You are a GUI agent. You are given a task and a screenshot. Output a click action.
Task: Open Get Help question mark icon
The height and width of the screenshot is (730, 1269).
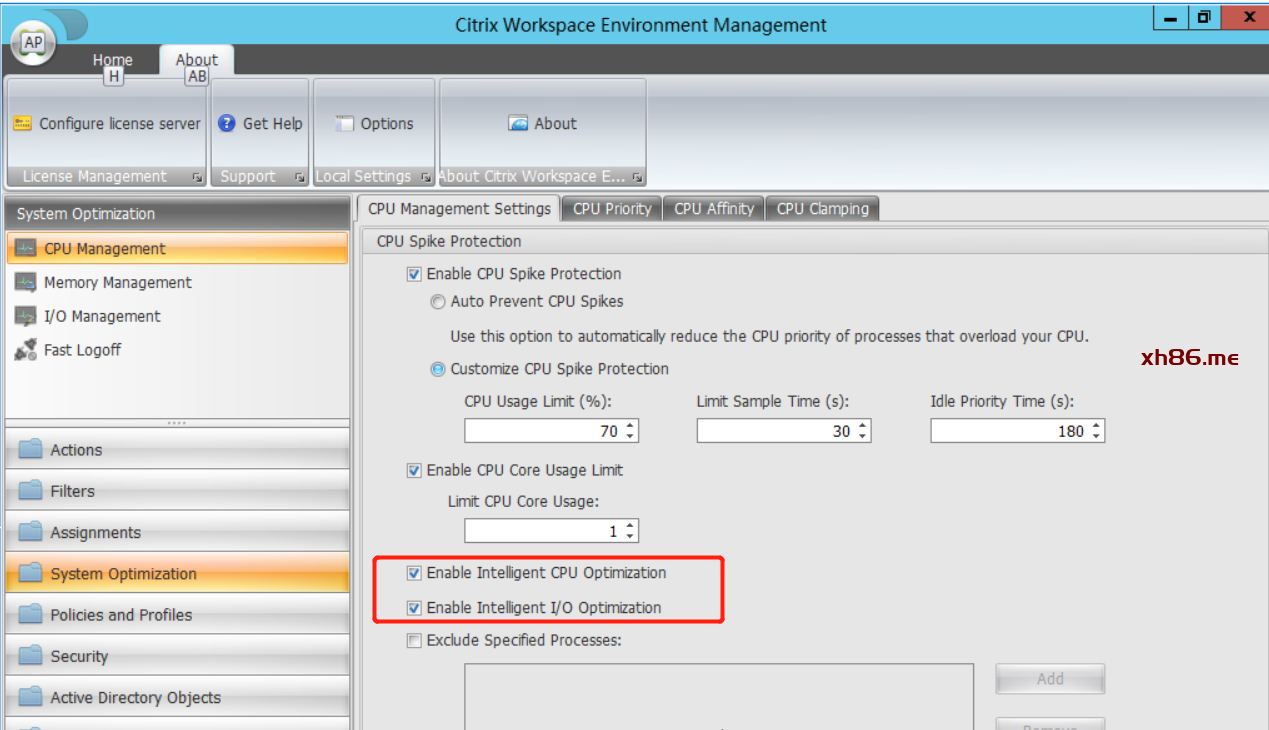pyautogui.click(x=227, y=124)
